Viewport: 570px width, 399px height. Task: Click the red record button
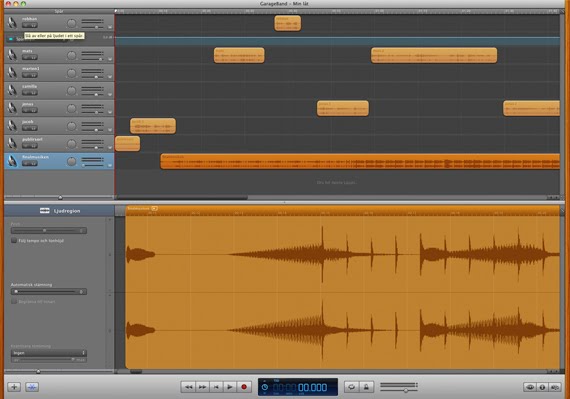coord(244,387)
